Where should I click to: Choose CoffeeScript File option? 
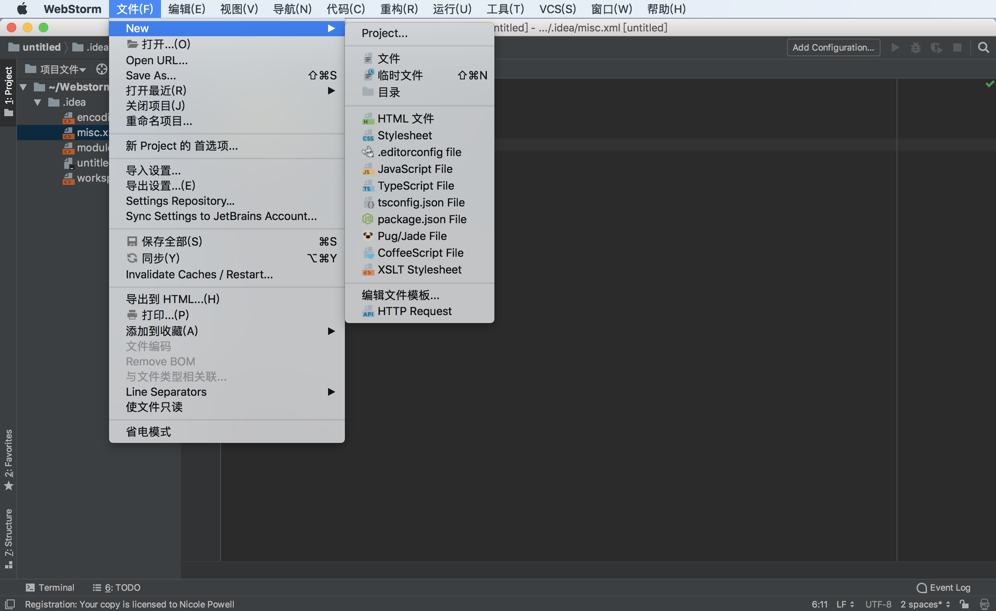419,253
